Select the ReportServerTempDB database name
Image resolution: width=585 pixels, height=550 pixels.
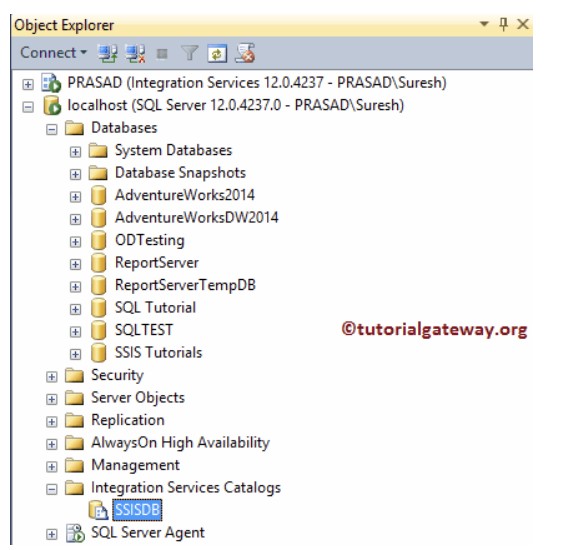[x=185, y=285]
